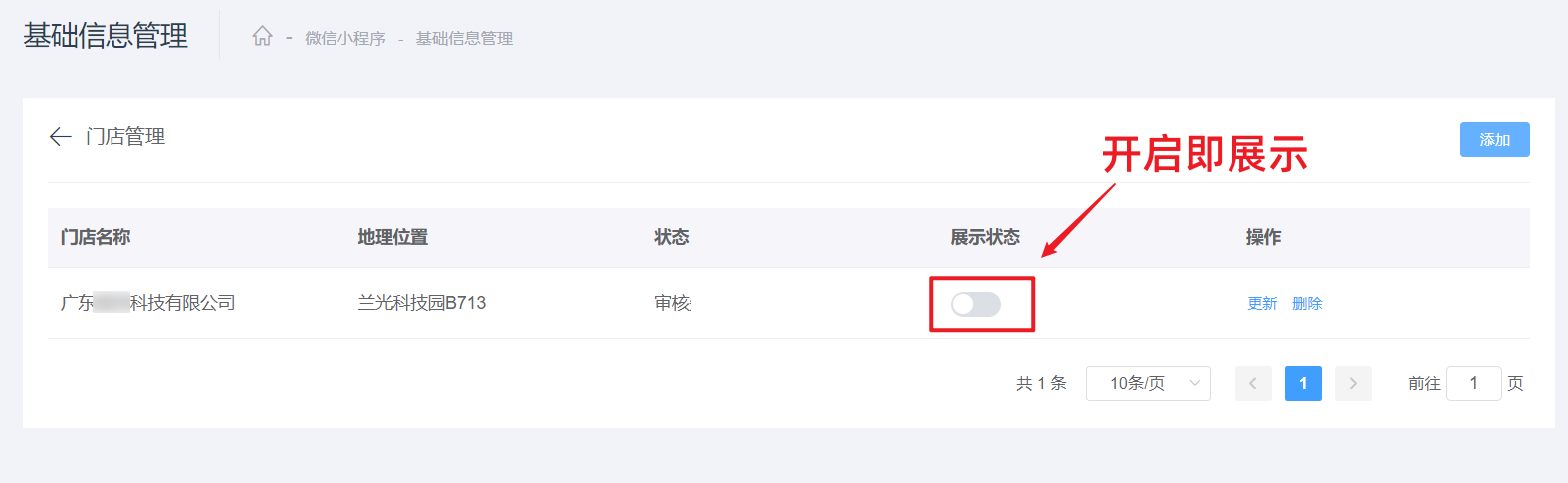Viewport: 1568px width, 483px height.
Task: Click the 更新 link for the store
Action: 1262,304
